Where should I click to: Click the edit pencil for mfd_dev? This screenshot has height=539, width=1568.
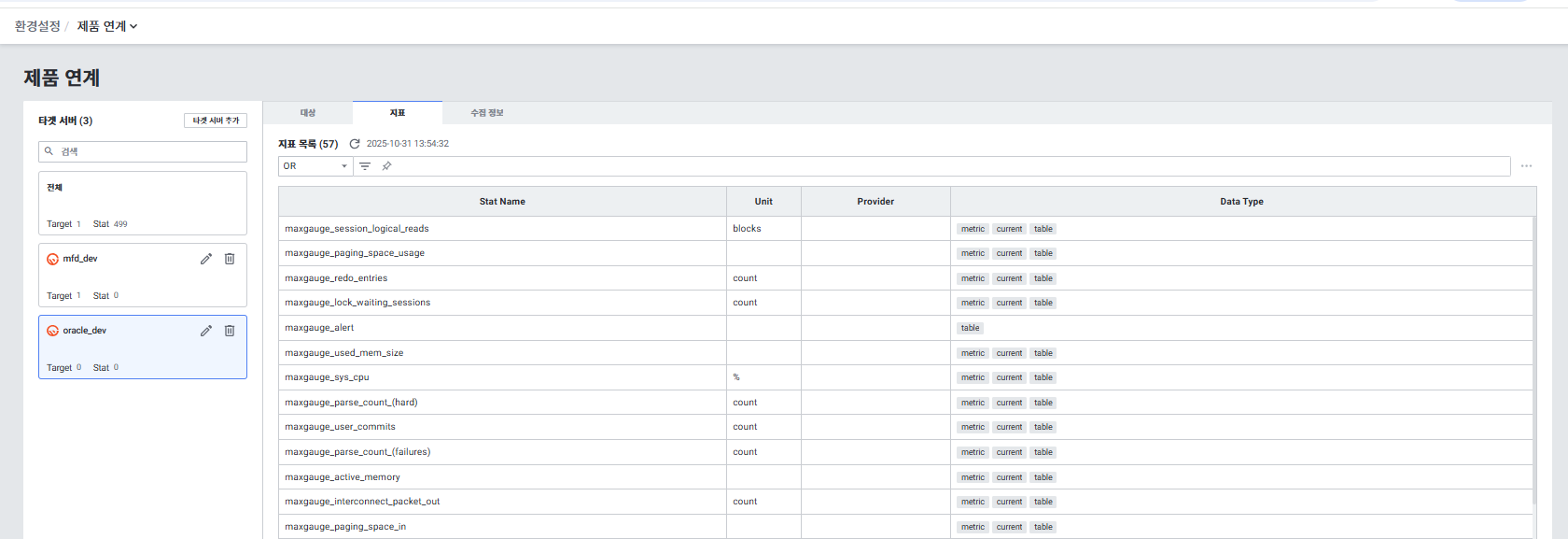point(206,259)
